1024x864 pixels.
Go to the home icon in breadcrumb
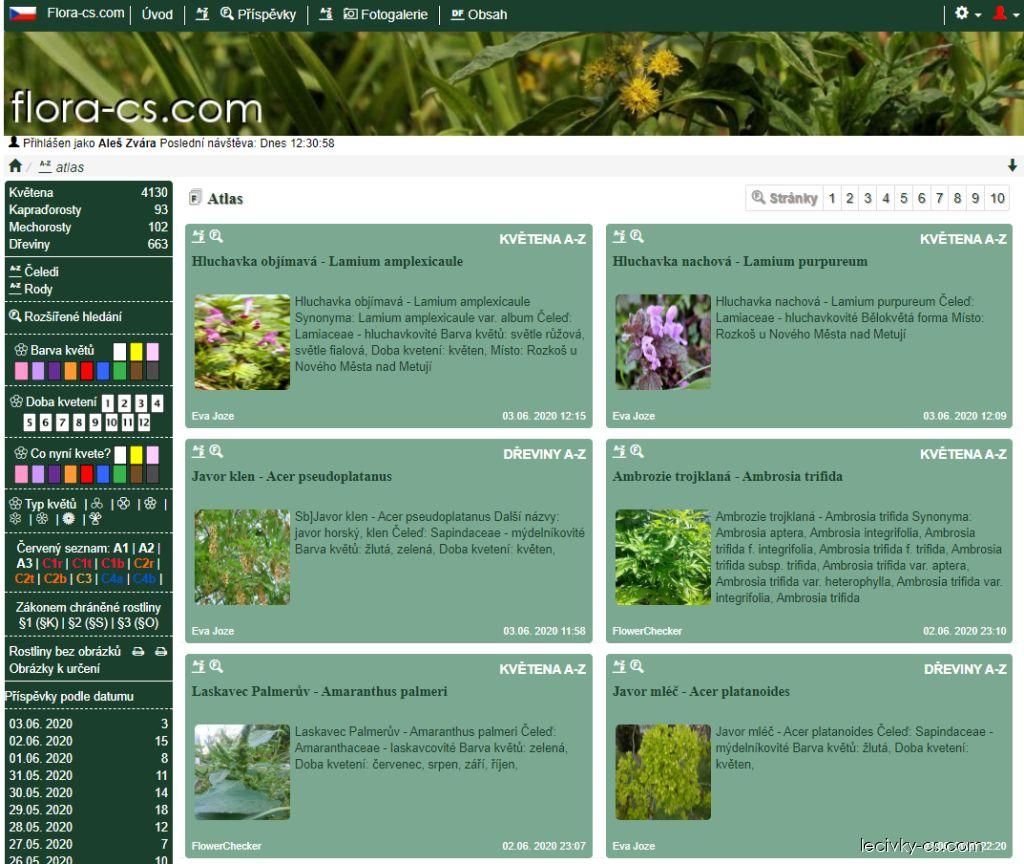pos(15,166)
